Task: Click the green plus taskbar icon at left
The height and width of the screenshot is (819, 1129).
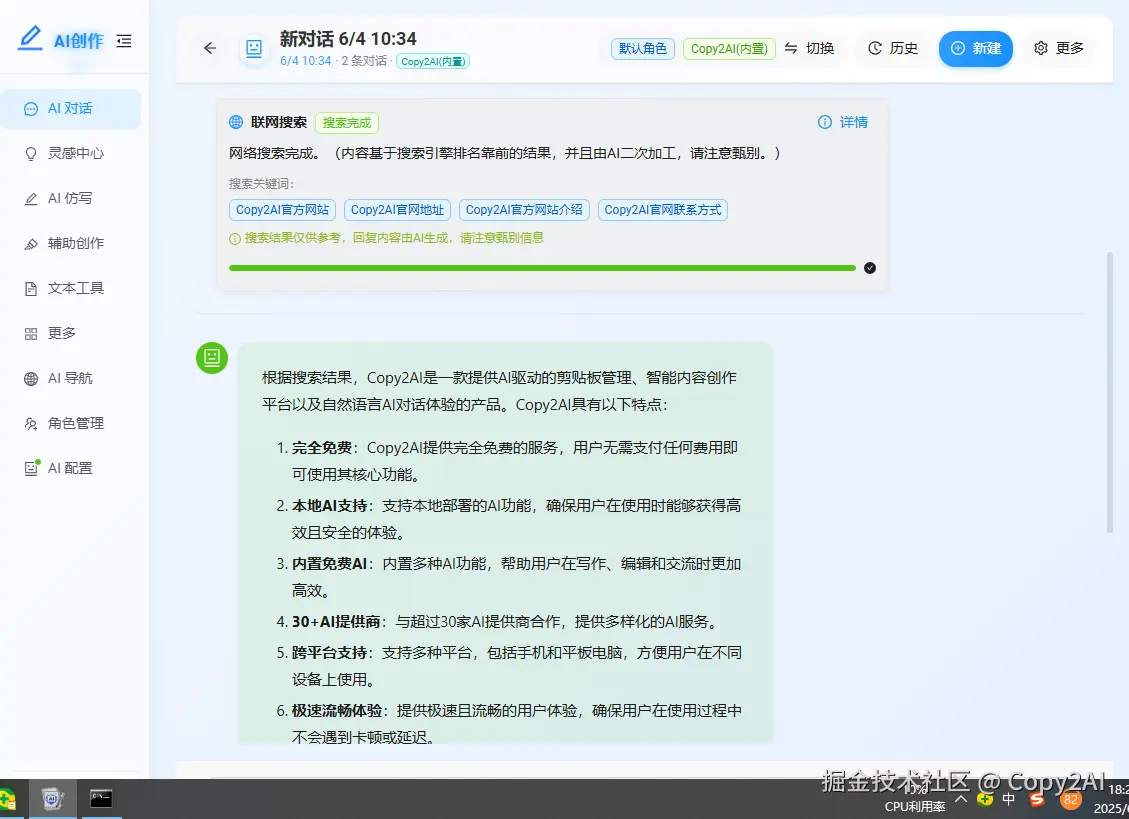Action: 7,800
